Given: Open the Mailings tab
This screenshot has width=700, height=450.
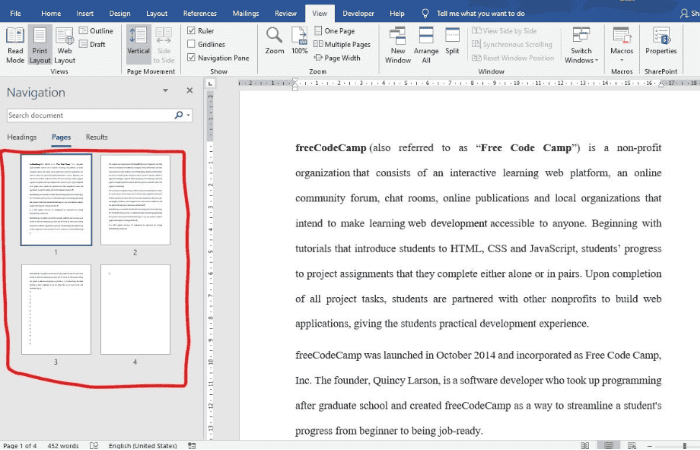Looking at the screenshot, I should [x=246, y=13].
